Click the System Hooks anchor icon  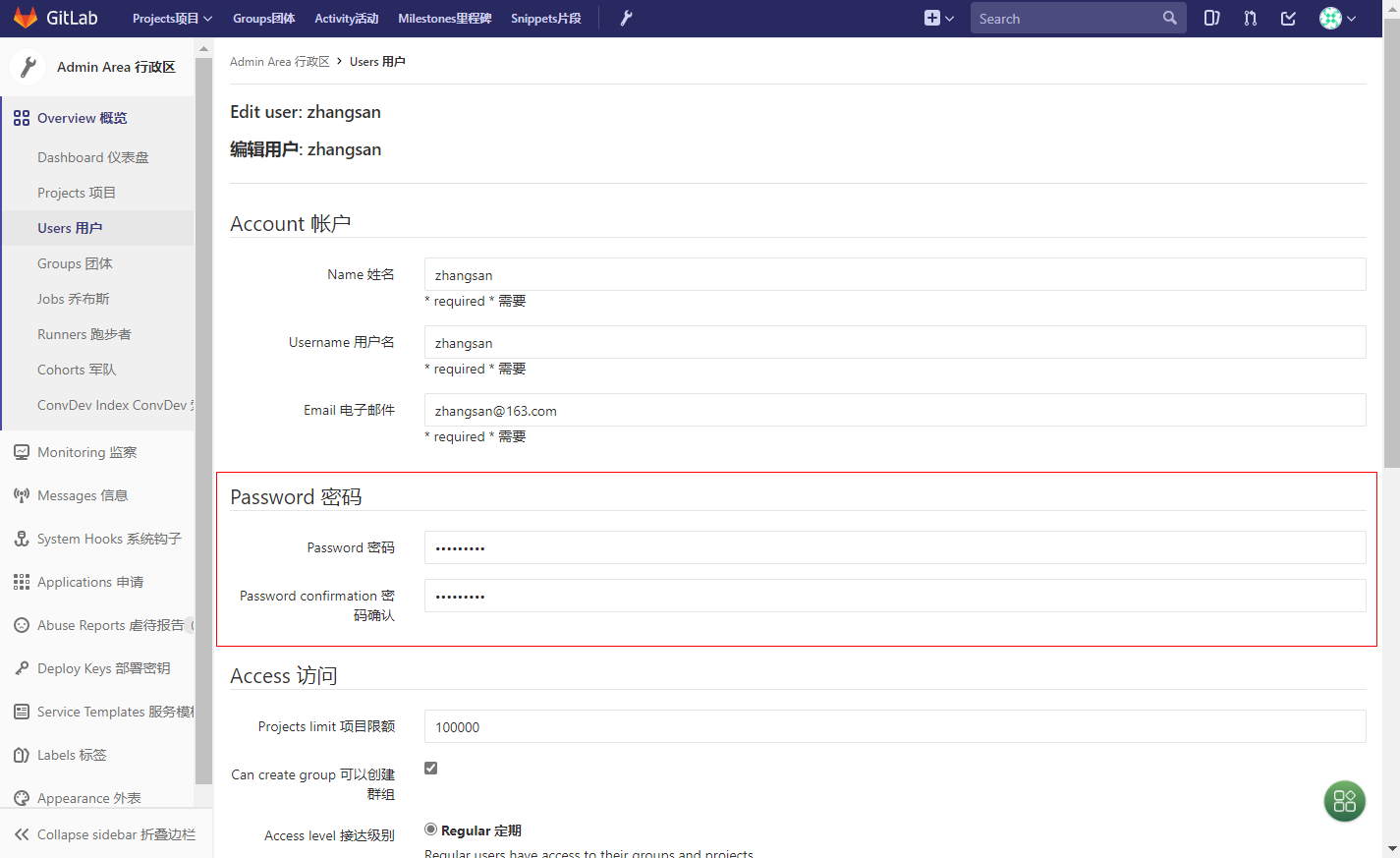(x=22, y=539)
